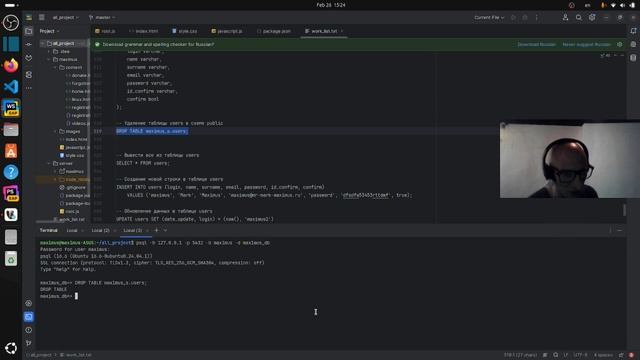Switch to the javascript.js editor tab

click(x=227, y=31)
